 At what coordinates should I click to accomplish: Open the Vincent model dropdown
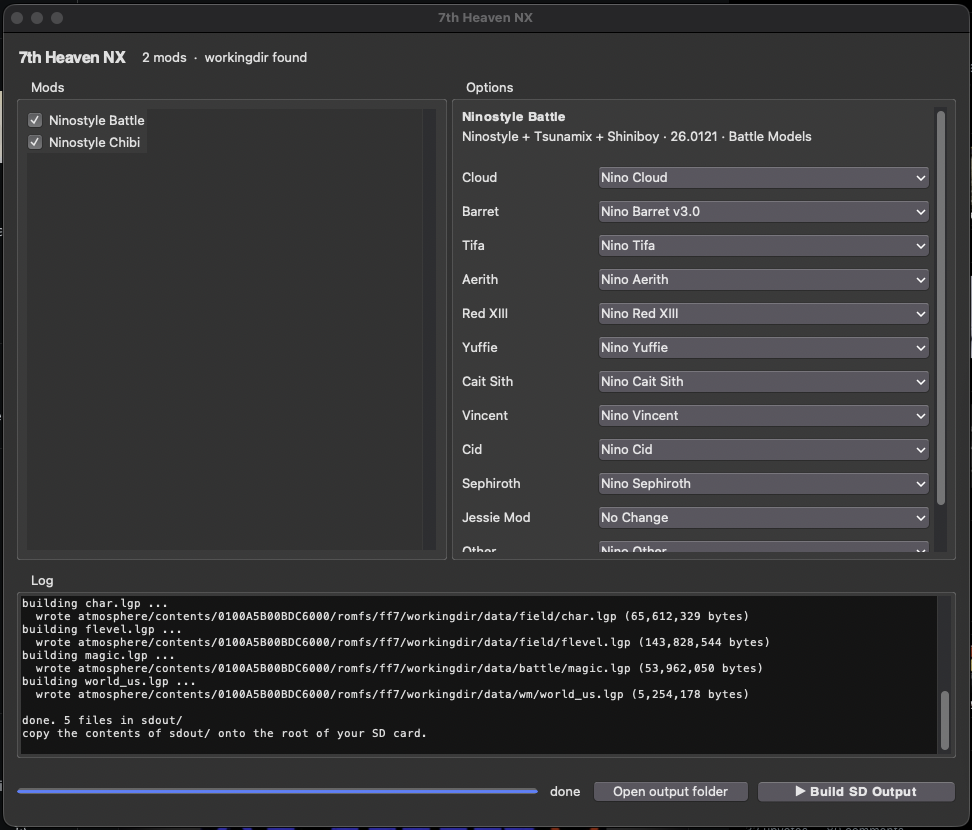tap(763, 416)
